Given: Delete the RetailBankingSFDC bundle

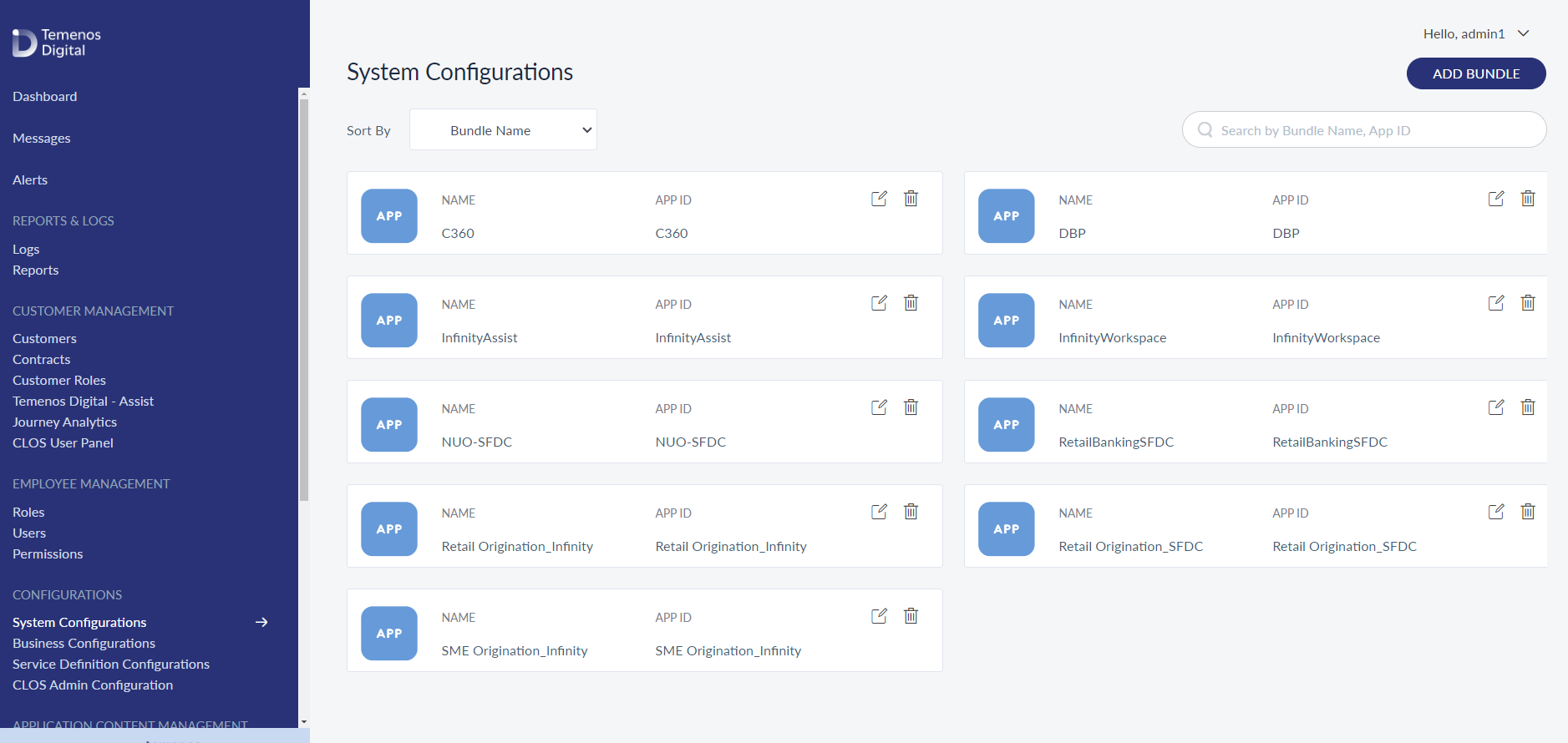Looking at the screenshot, I should [1528, 407].
